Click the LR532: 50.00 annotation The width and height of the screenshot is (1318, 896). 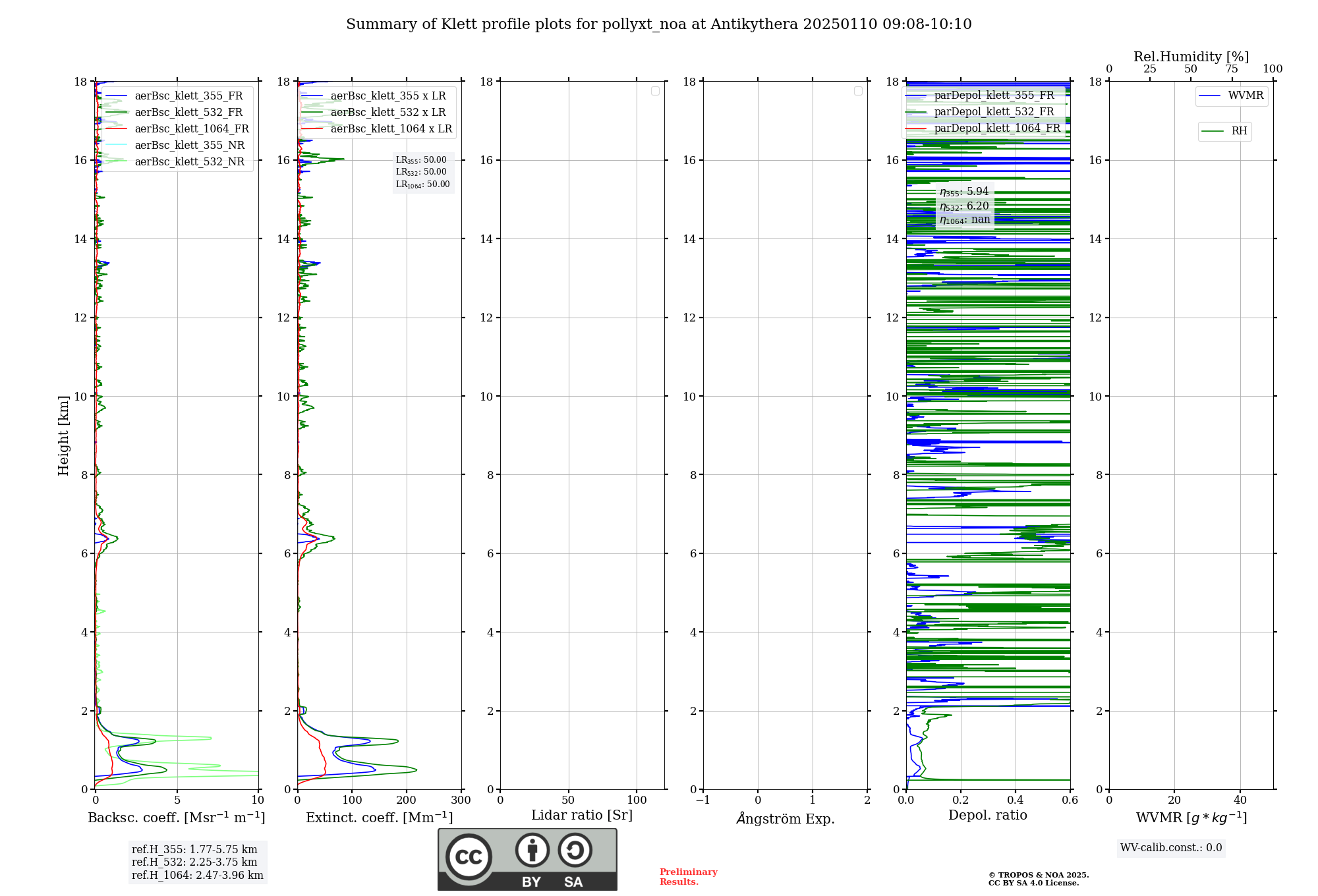(x=421, y=172)
